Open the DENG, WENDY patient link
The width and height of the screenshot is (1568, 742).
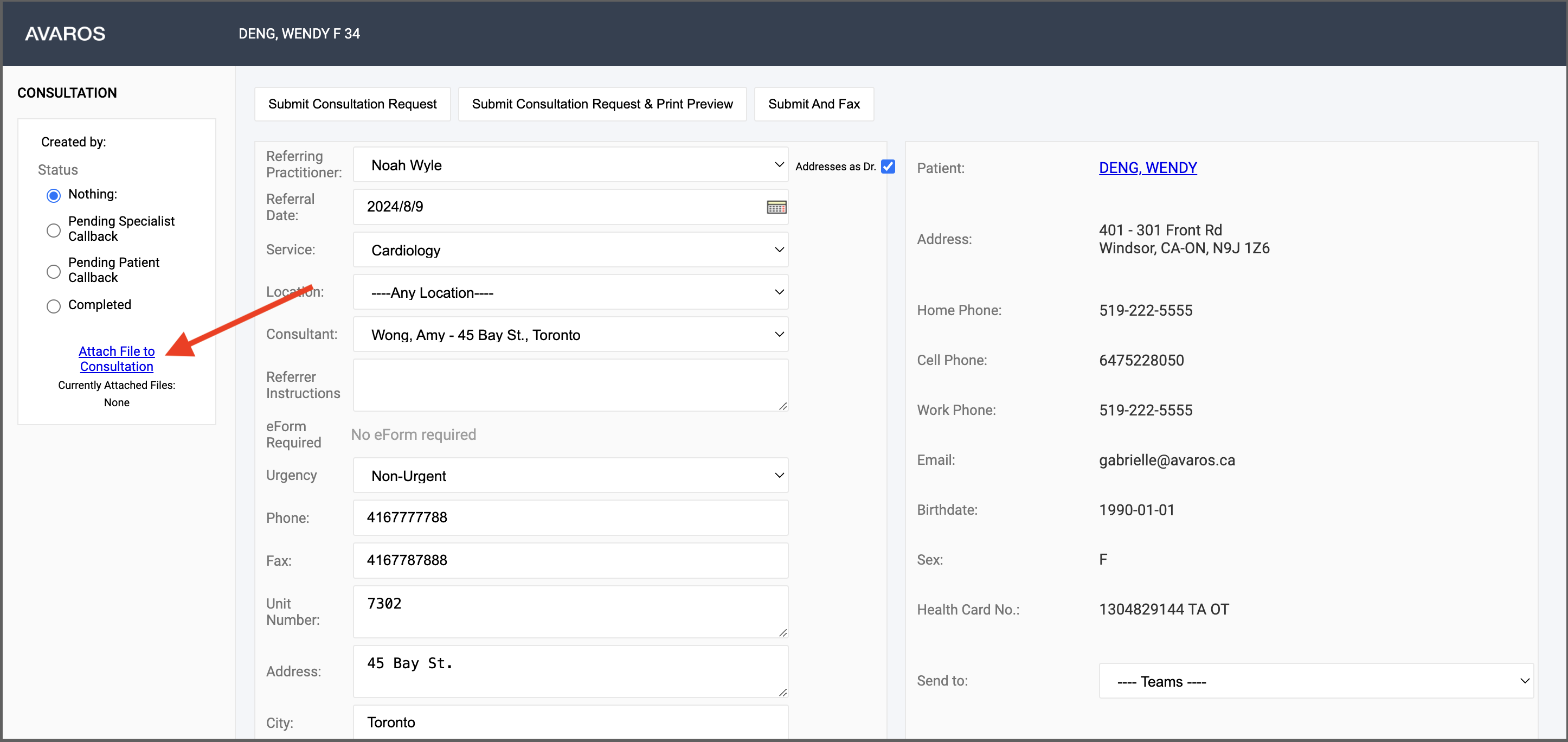click(x=1147, y=168)
